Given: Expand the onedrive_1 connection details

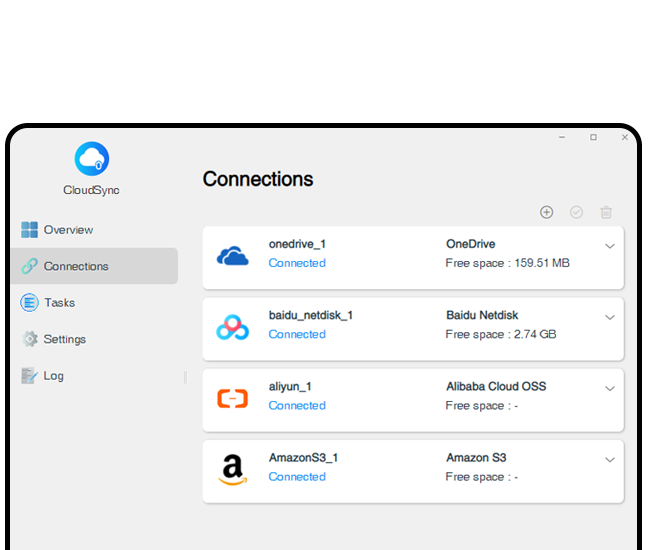Looking at the screenshot, I should pyautogui.click(x=609, y=246).
